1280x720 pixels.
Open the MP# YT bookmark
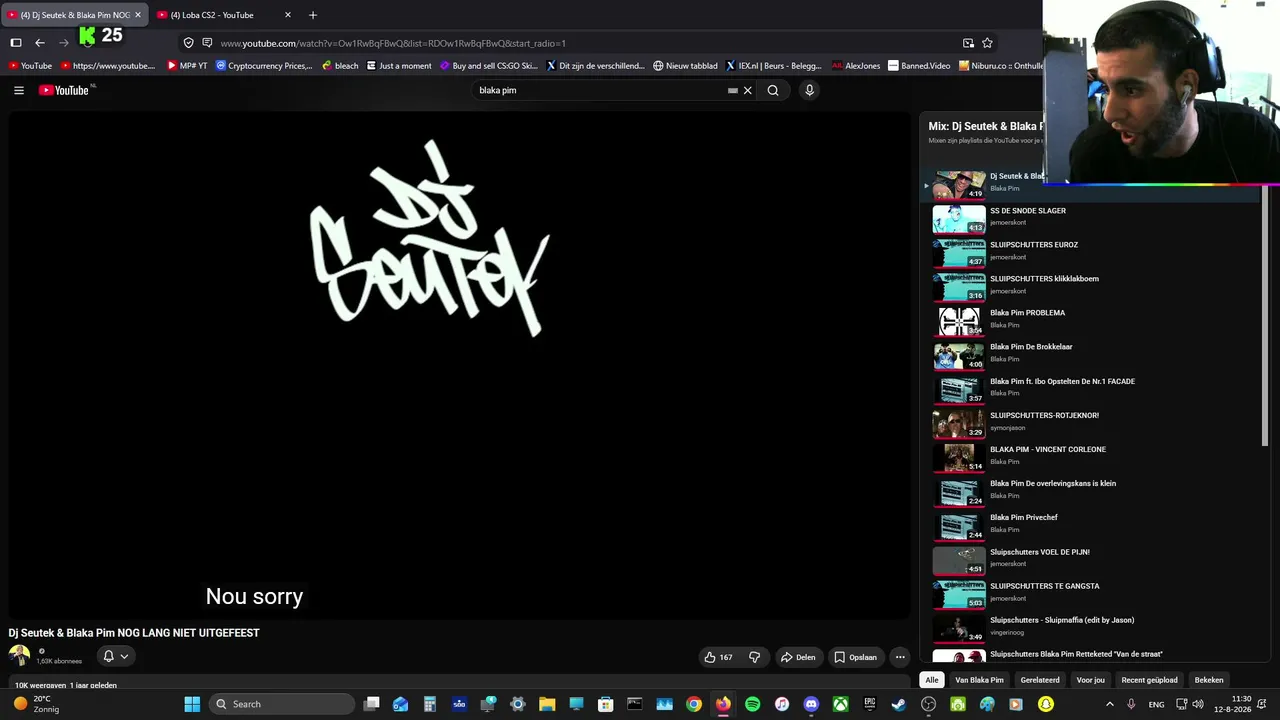pos(187,66)
